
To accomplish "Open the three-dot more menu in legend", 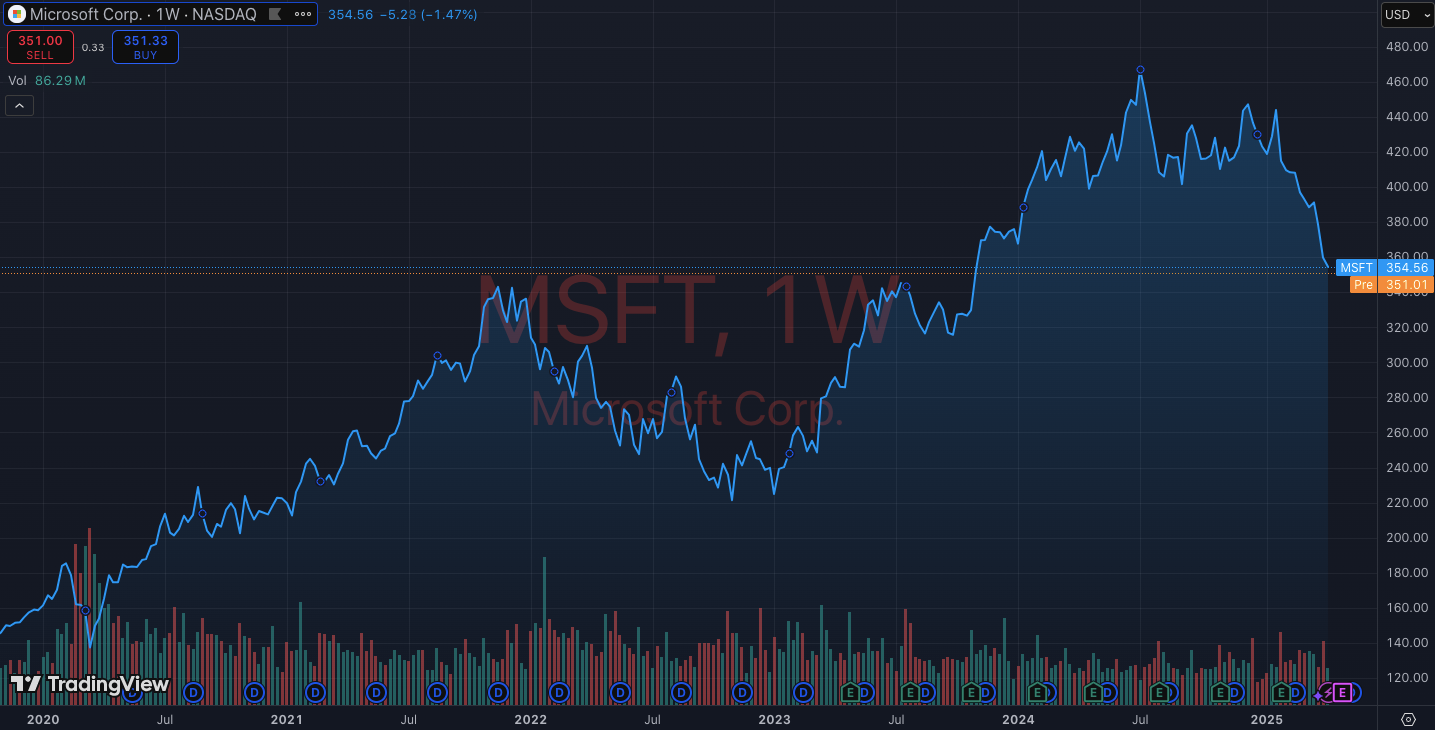I will tap(303, 14).
